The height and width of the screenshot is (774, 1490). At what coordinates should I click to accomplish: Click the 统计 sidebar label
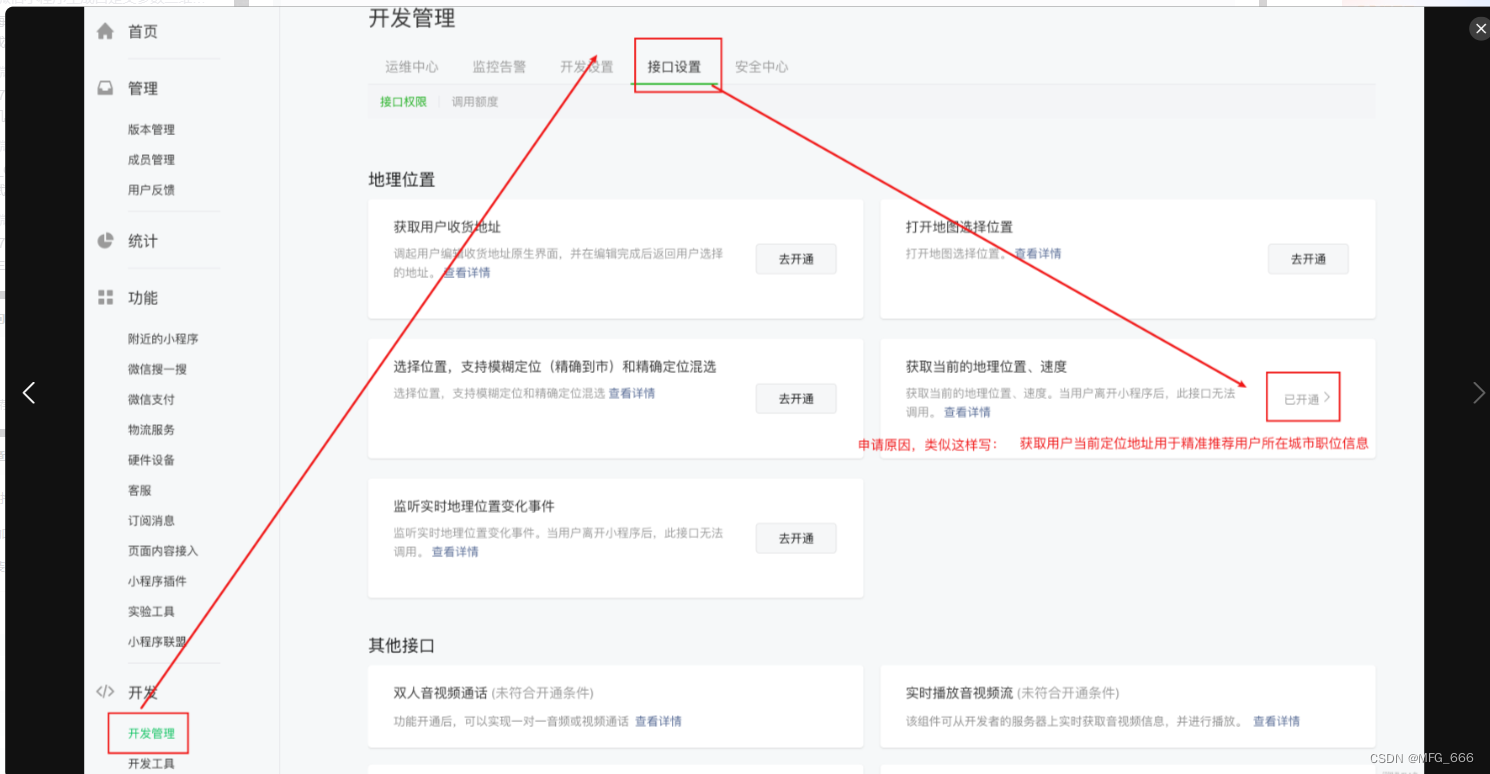[143, 241]
